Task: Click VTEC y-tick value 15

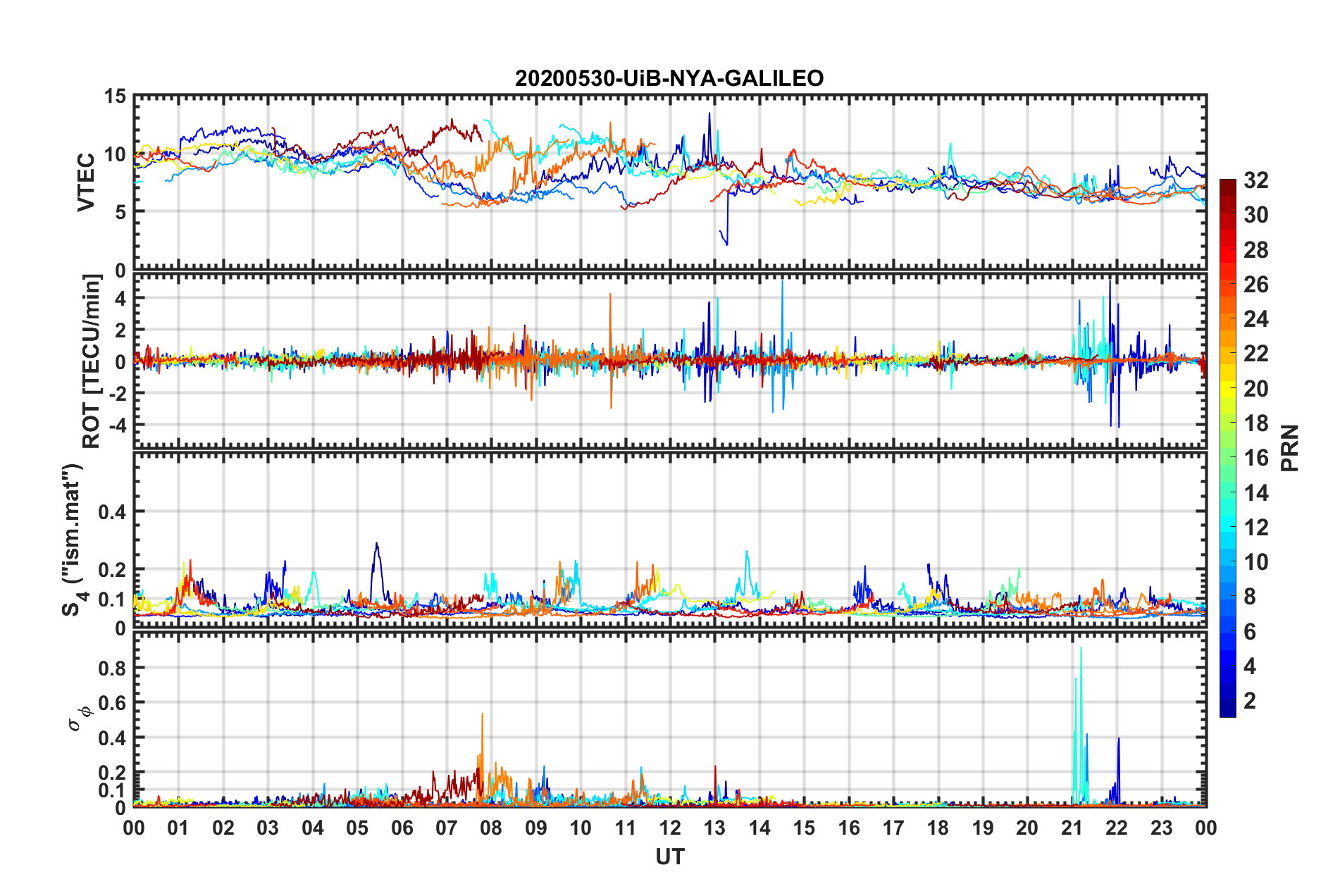Action: (x=116, y=97)
